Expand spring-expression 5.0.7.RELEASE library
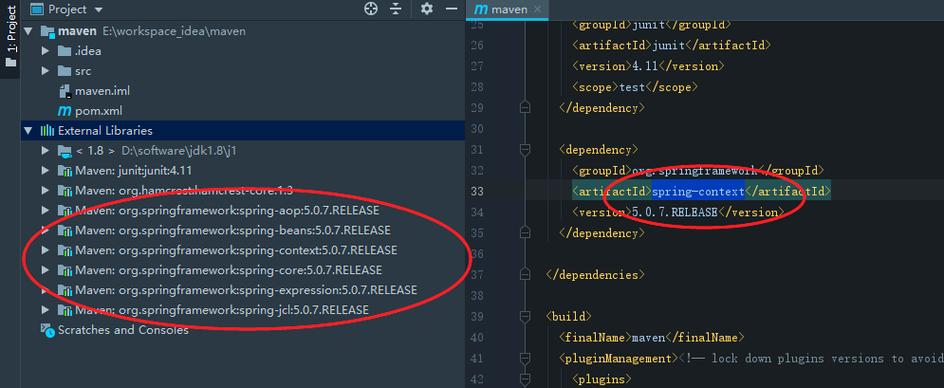Viewport: 944px width, 388px height. [x=45, y=290]
